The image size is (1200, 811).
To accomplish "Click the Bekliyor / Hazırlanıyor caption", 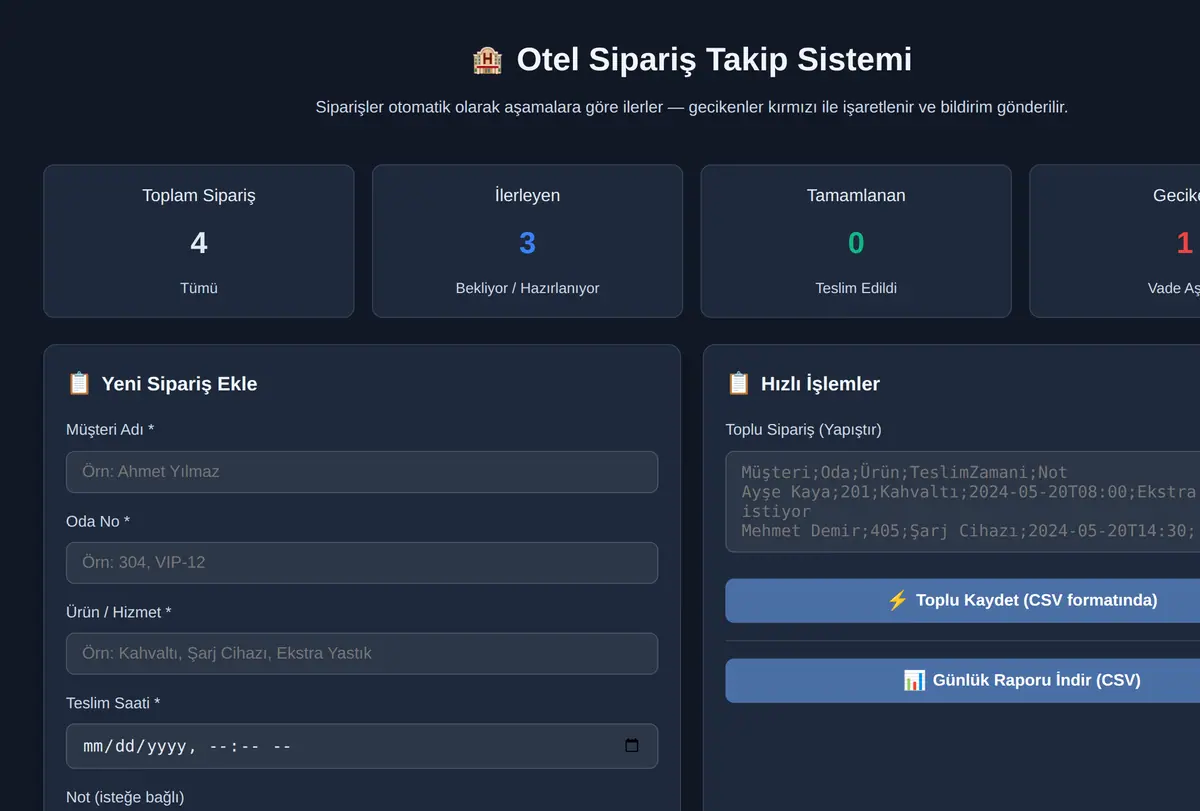I will pos(527,288).
